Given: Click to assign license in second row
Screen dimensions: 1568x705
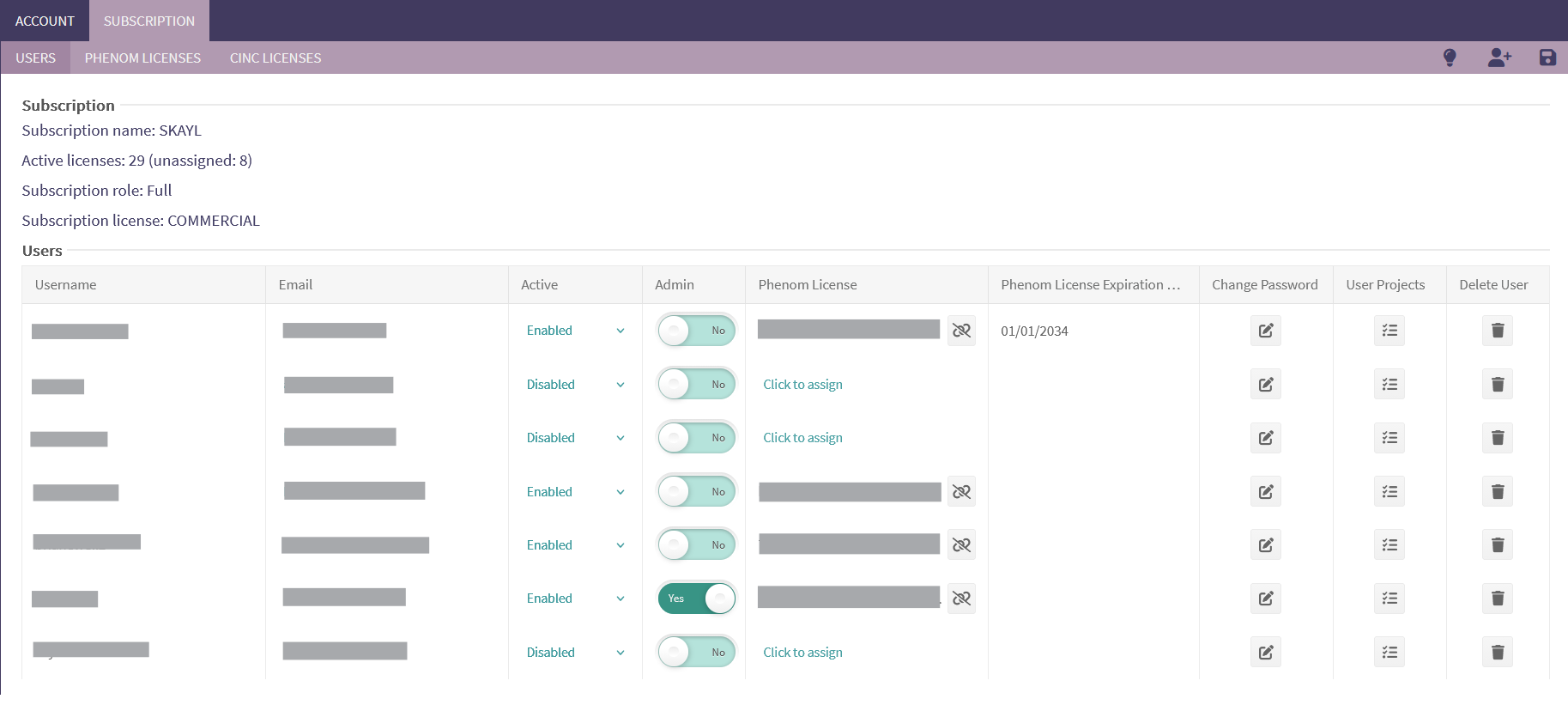Looking at the screenshot, I should pos(802,385).
